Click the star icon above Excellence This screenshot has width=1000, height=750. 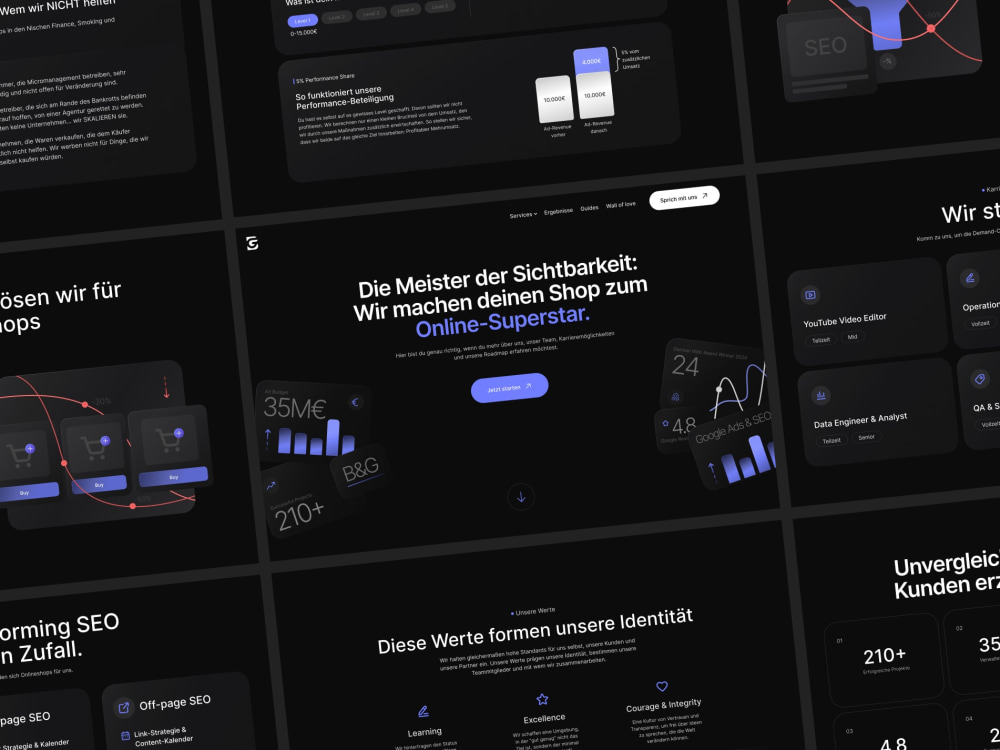pos(542,699)
